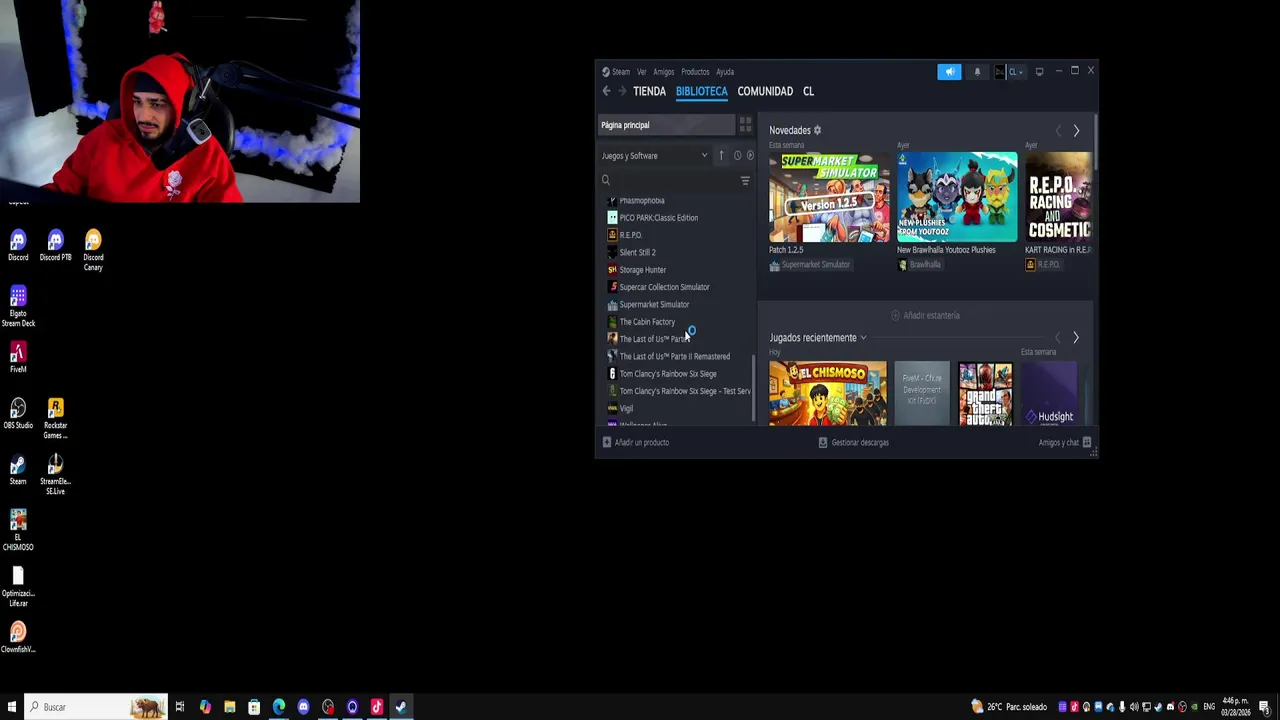The height and width of the screenshot is (720, 1280).
Task: Open StreamElements SE.Live desktop icon
Action: pyautogui.click(x=55, y=474)
